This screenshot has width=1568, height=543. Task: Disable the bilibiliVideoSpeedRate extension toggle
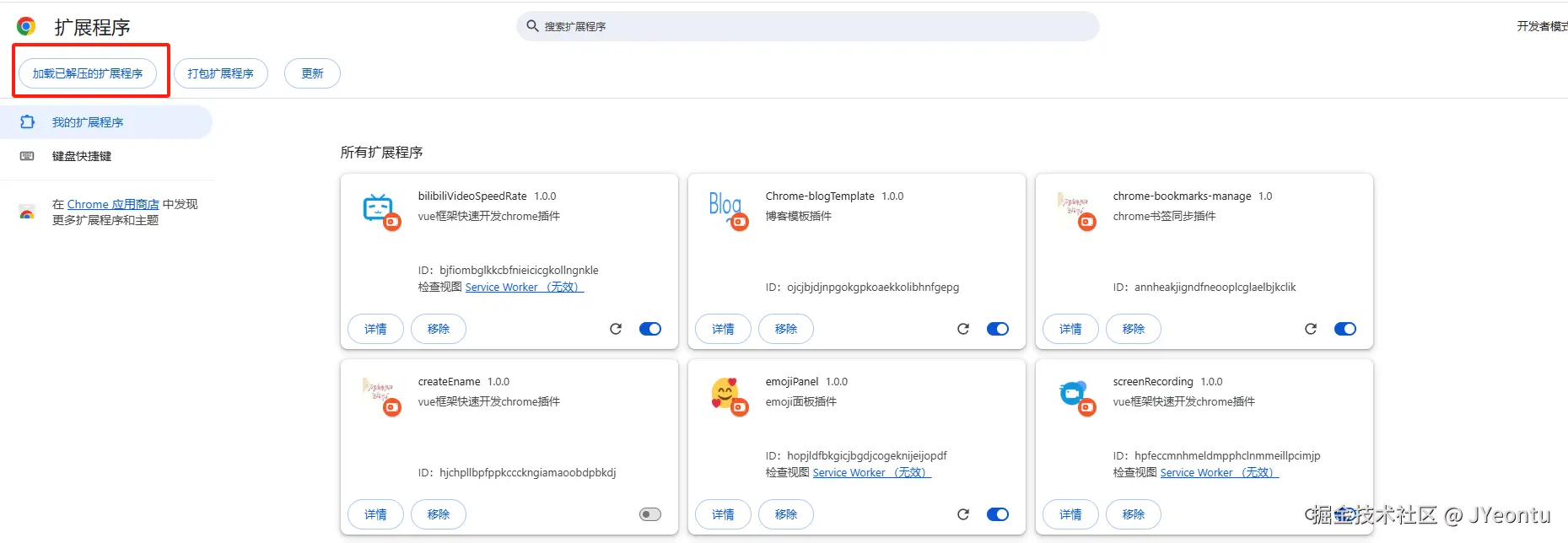click(650, 329)
